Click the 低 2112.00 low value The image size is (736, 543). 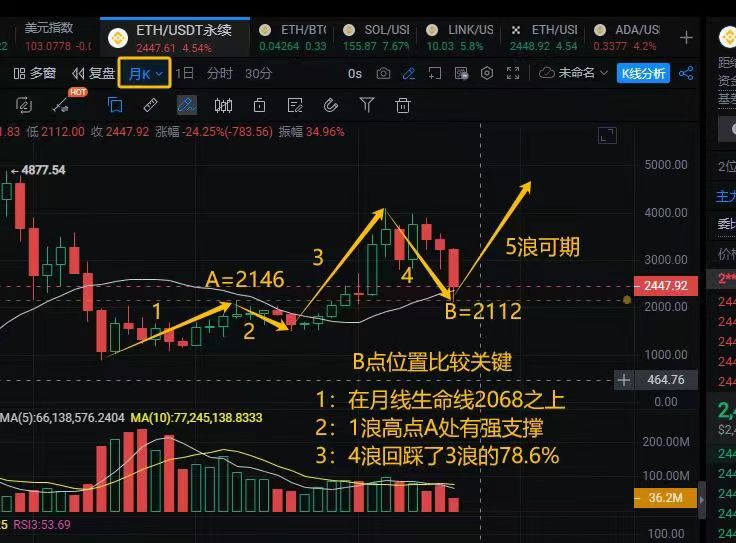[x=55, y=132]
